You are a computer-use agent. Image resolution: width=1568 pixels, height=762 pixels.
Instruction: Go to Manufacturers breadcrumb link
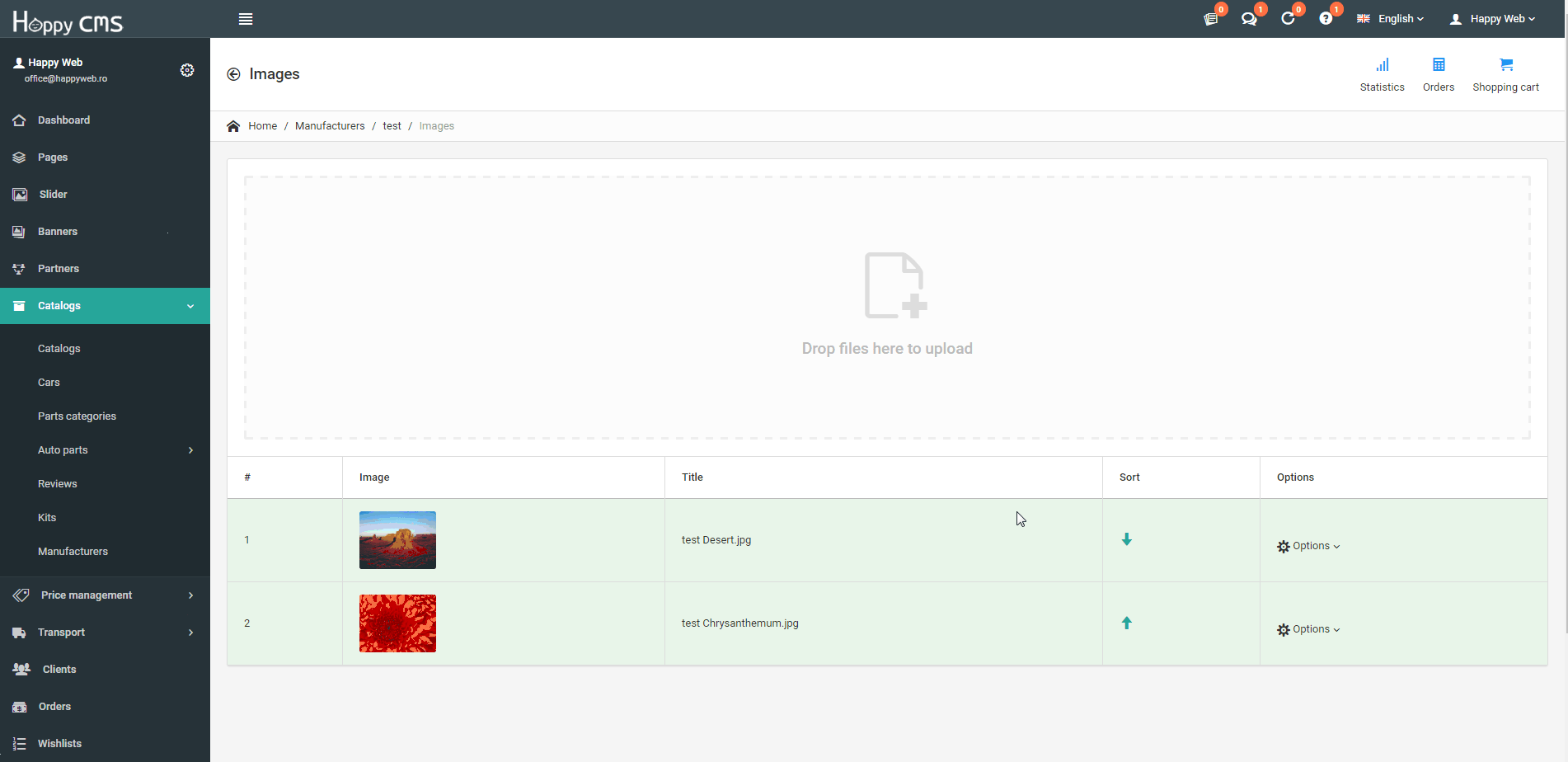click(330, 126)
